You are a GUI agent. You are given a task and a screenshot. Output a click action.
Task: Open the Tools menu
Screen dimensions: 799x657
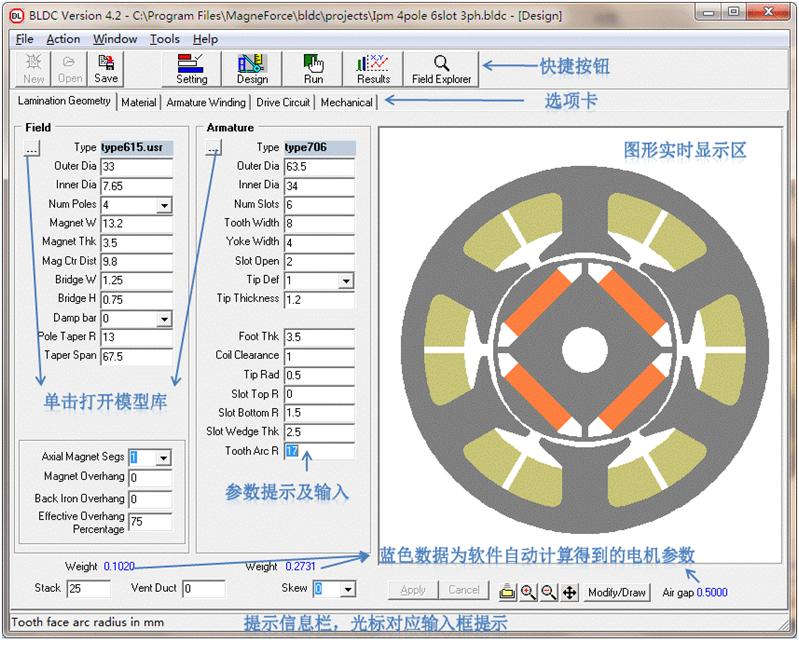pyautogui.click(x=164, y=39)
